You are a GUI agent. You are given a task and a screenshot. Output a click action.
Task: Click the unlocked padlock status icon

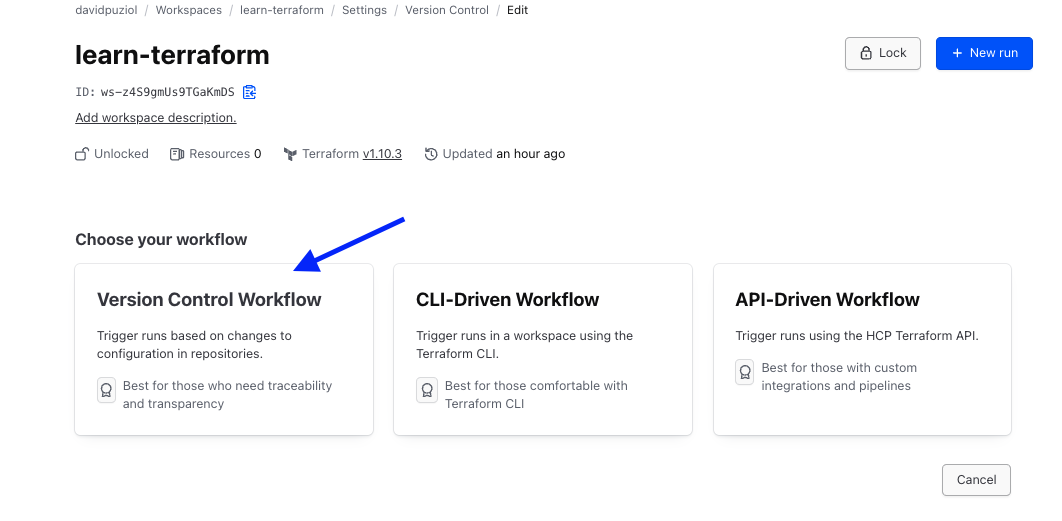(x=82, y=154)
